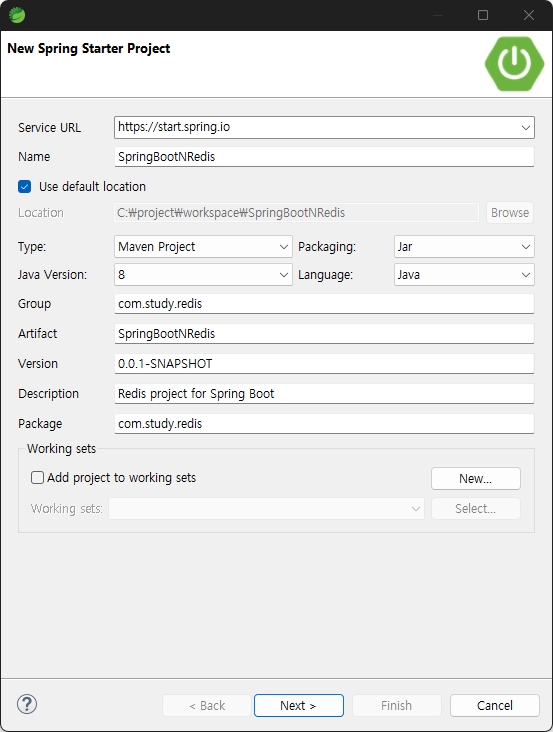Open the Type dropdown showing Maven Project
553x732 pixels.
203,246
